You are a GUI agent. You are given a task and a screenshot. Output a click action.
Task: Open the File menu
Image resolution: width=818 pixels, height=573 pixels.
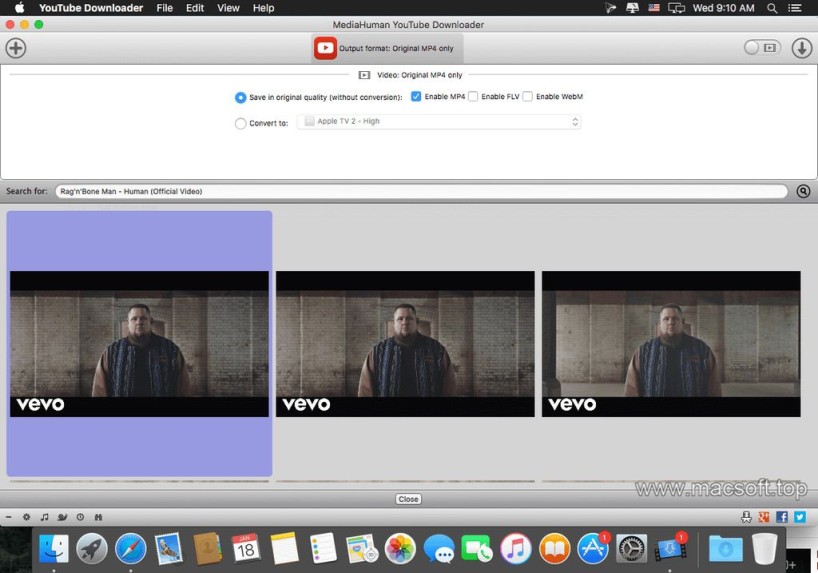click(164, 8)
